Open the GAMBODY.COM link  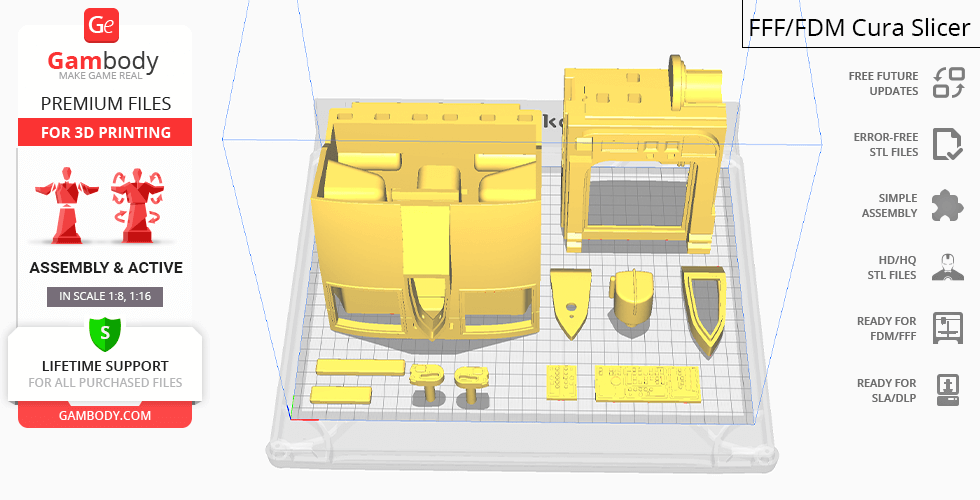105,415
